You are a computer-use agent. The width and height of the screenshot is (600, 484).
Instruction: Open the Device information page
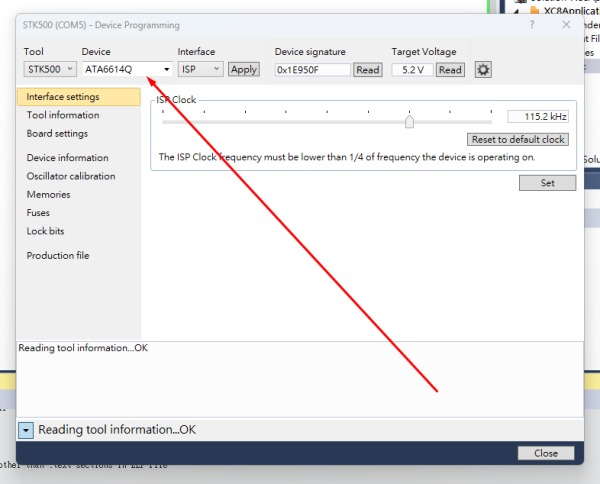(67, 158)
